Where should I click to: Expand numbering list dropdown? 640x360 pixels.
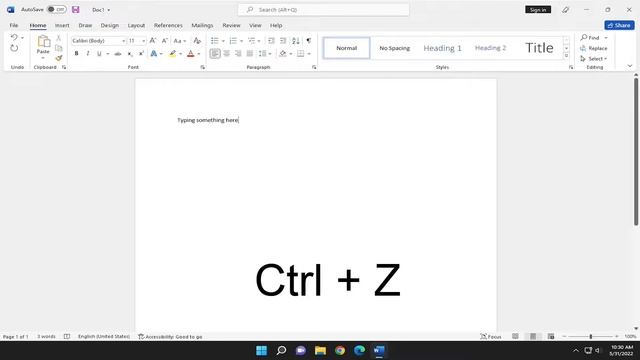tap(242, 41)
